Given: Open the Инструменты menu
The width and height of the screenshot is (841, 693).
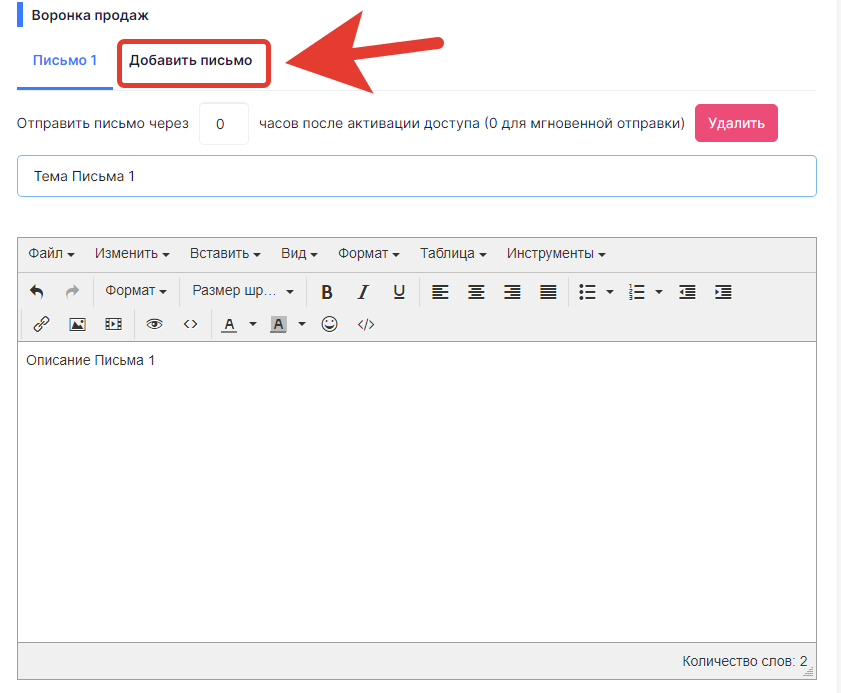Looking at the screenshot, I should [x=556, y=253].
